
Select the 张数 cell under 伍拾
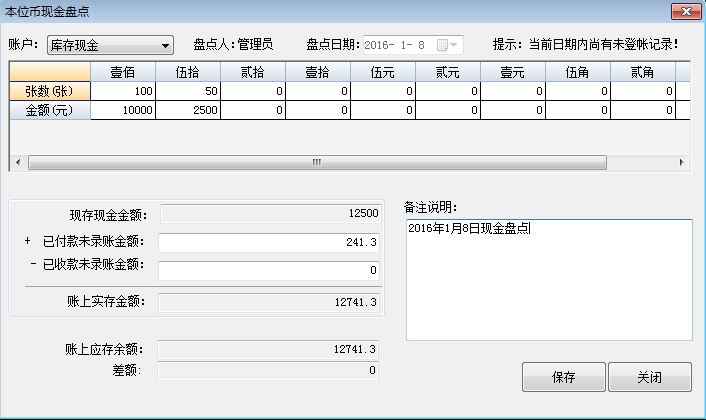pyautogui.click(x=188, y=91)
